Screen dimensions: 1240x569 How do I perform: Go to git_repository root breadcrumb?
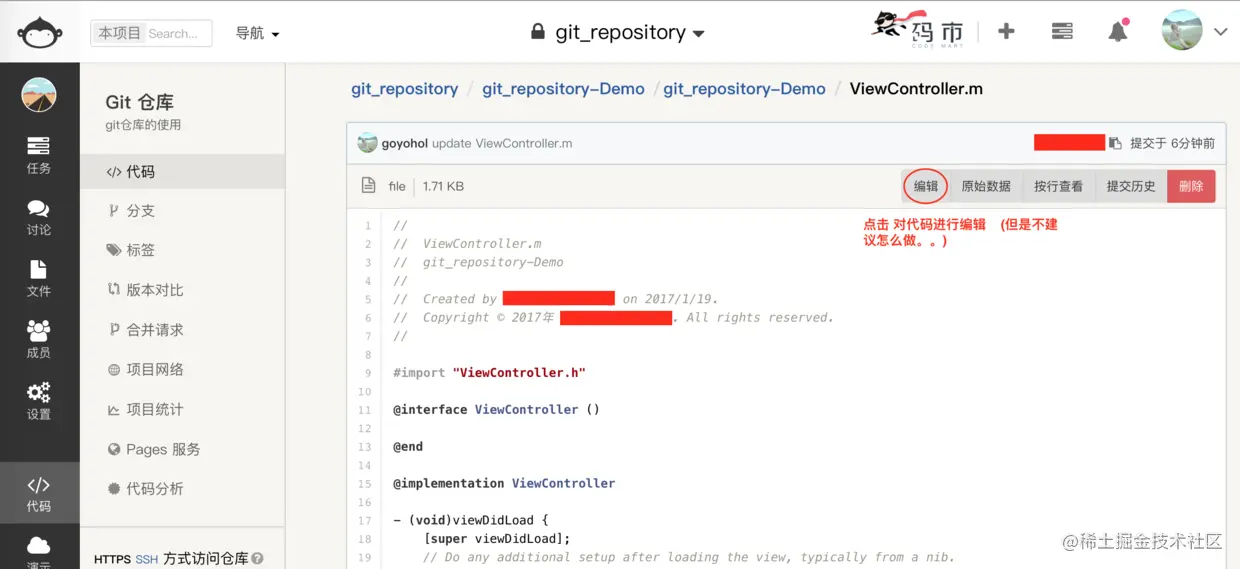click(x=404, y=89)
